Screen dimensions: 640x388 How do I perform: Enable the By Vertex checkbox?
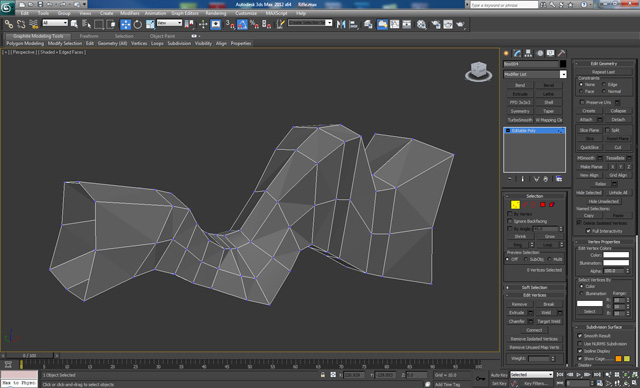tap(509, 214)
